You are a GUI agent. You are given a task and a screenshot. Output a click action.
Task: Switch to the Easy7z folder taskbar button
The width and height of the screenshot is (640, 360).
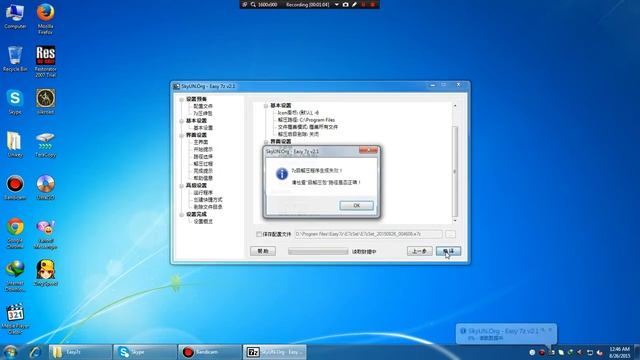coord(80,352)
